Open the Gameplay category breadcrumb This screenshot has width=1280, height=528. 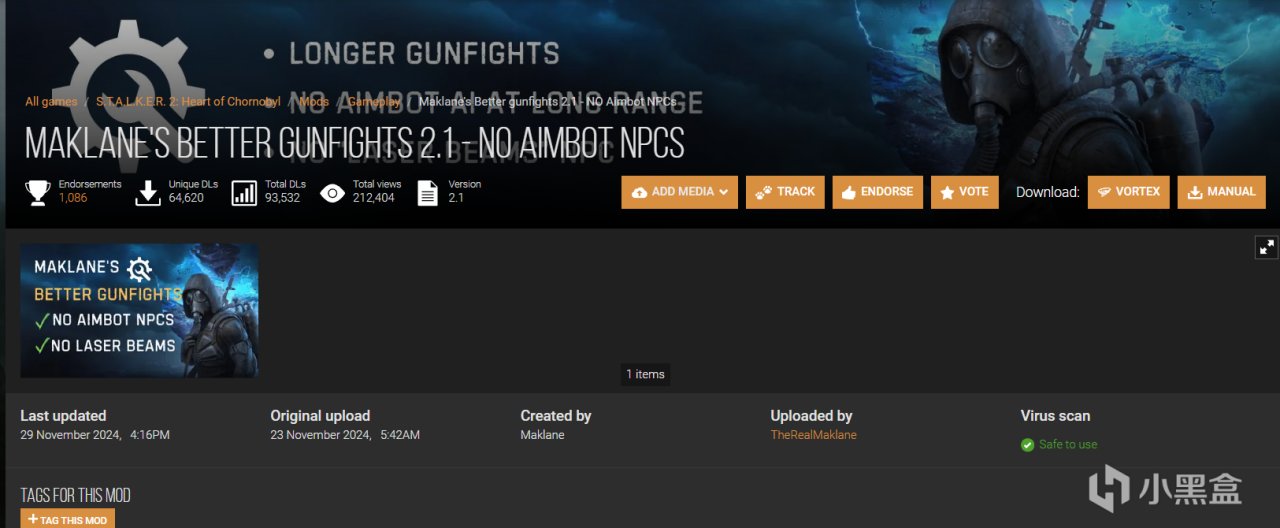click(374, 102)
